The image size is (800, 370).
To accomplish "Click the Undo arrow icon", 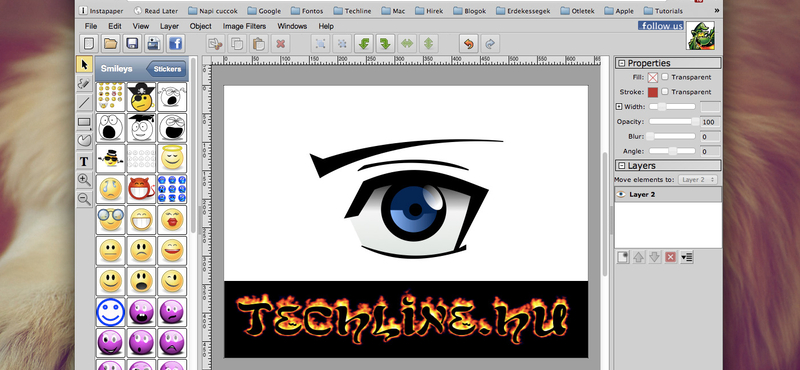I will (468, 44).
